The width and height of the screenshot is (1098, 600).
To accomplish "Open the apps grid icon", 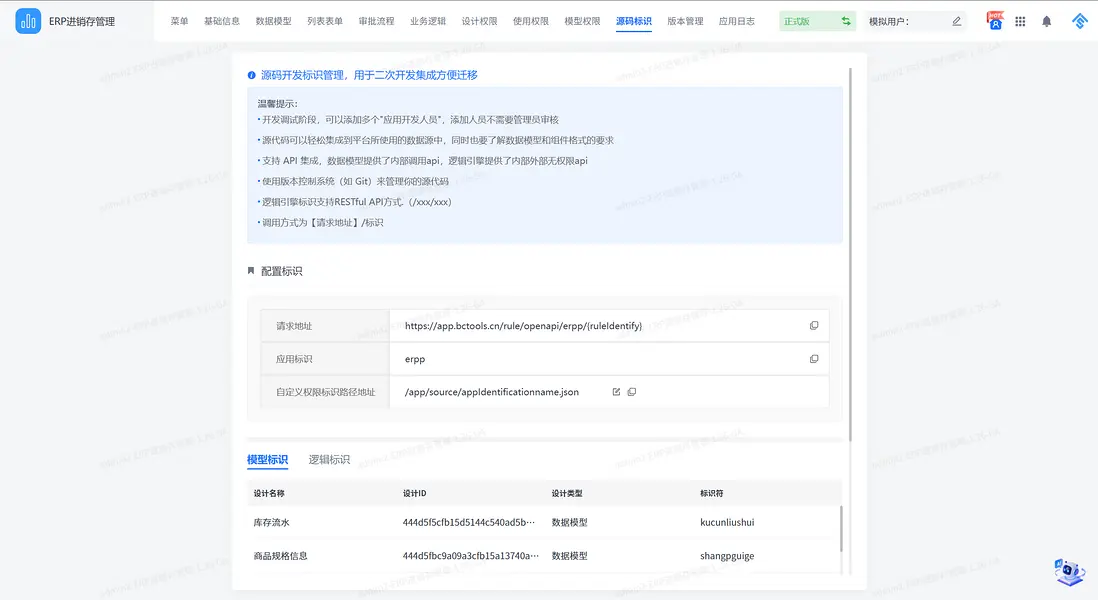I will (1020, 22).
